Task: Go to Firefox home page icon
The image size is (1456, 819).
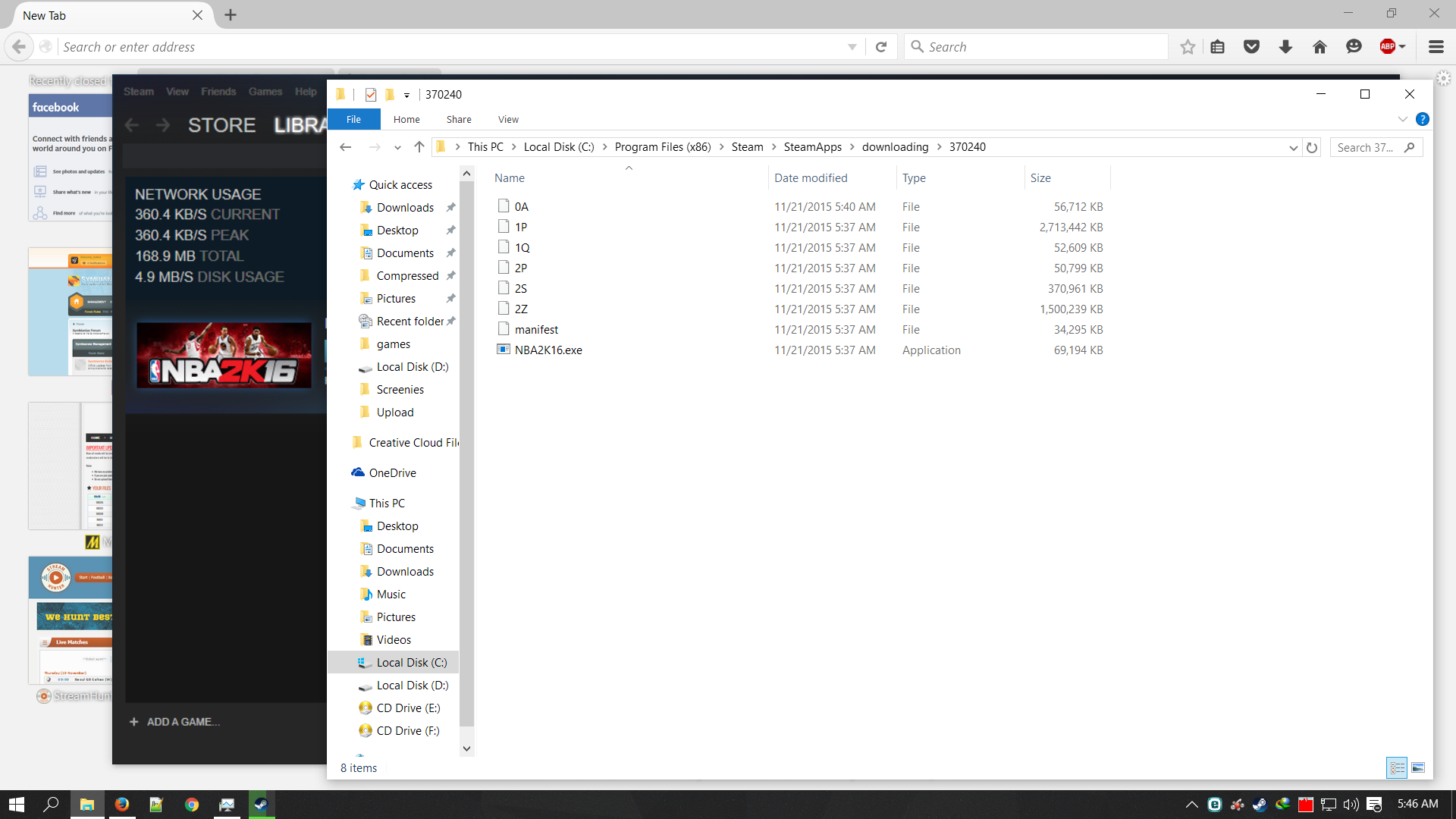Action: pos(1319,47)
